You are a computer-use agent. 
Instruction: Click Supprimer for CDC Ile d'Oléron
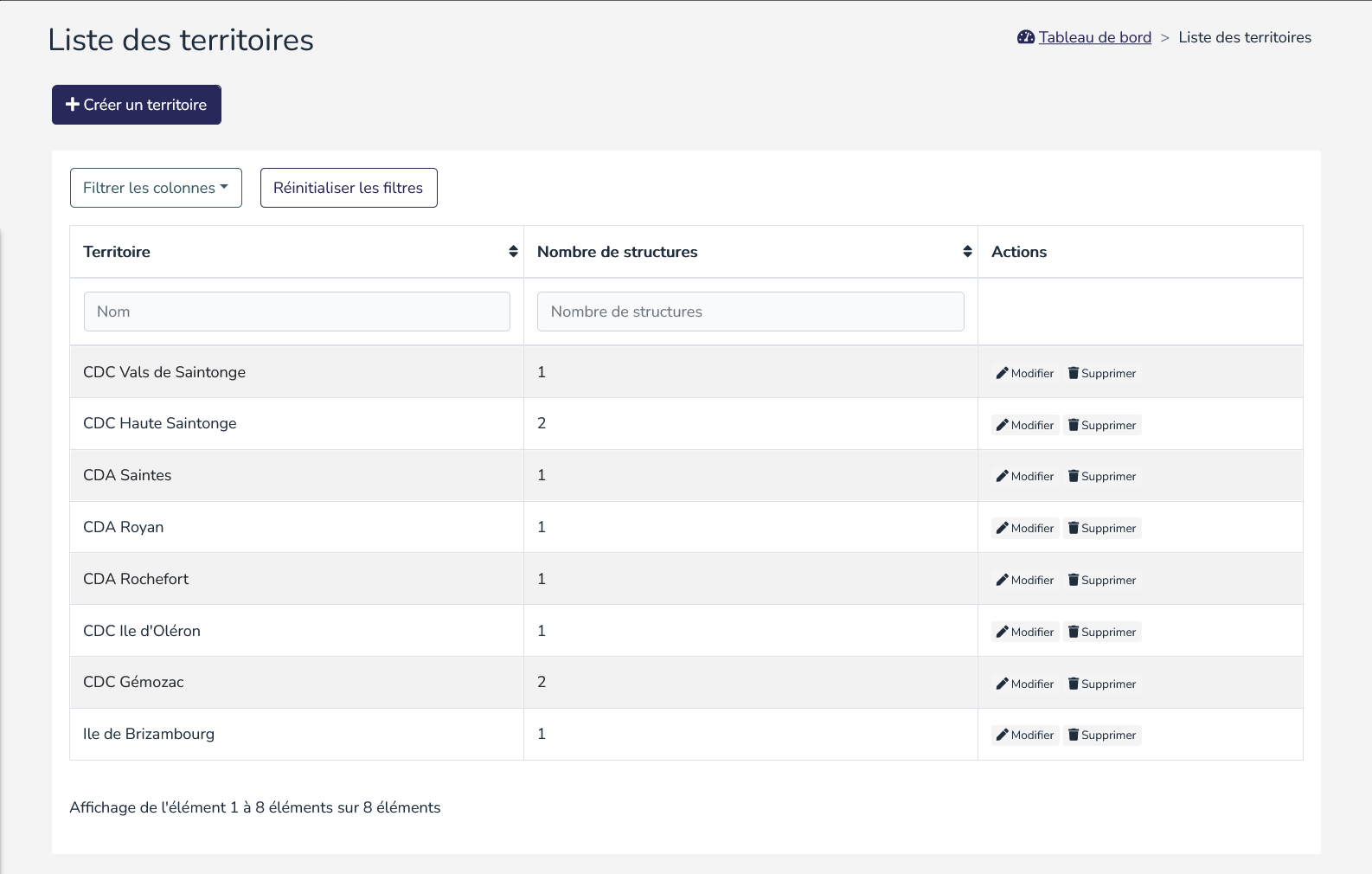(x=1102, y=633)
